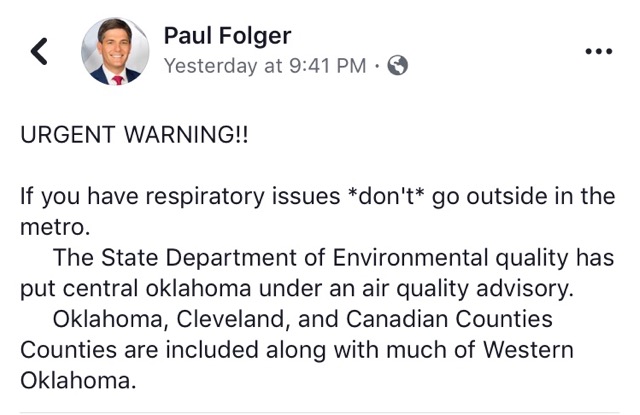Click the globe public audience icon
Image resolution: width=640 pixels, height=415 pixels.
click(398, 65)
